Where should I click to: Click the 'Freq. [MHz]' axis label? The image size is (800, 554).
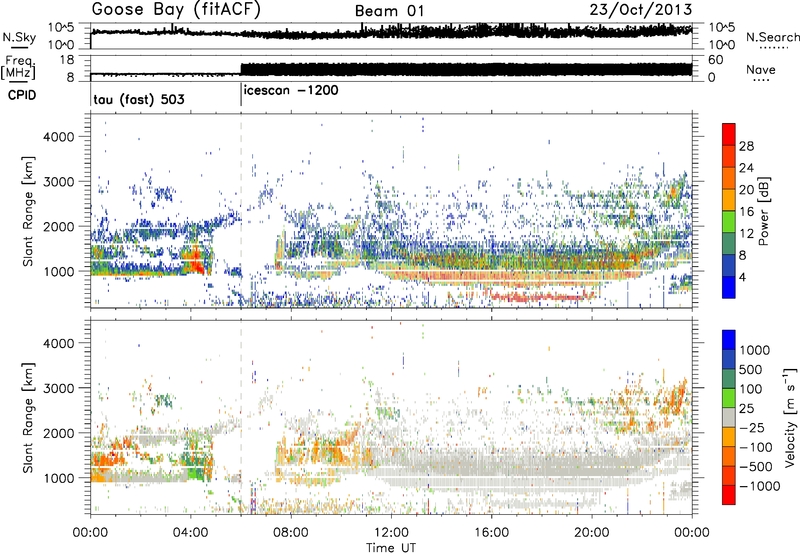[18, 67]
